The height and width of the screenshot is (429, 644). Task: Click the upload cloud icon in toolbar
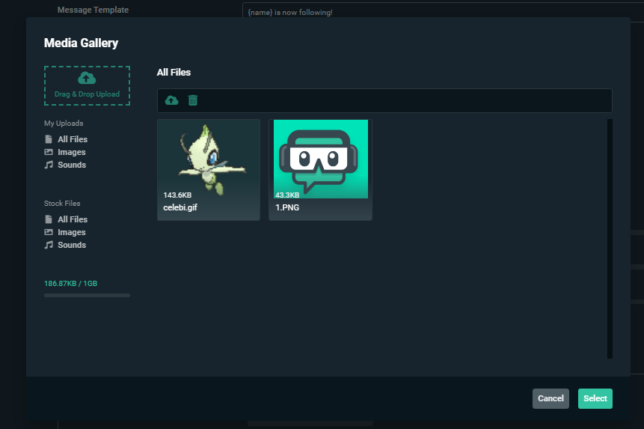pos(172,100)
